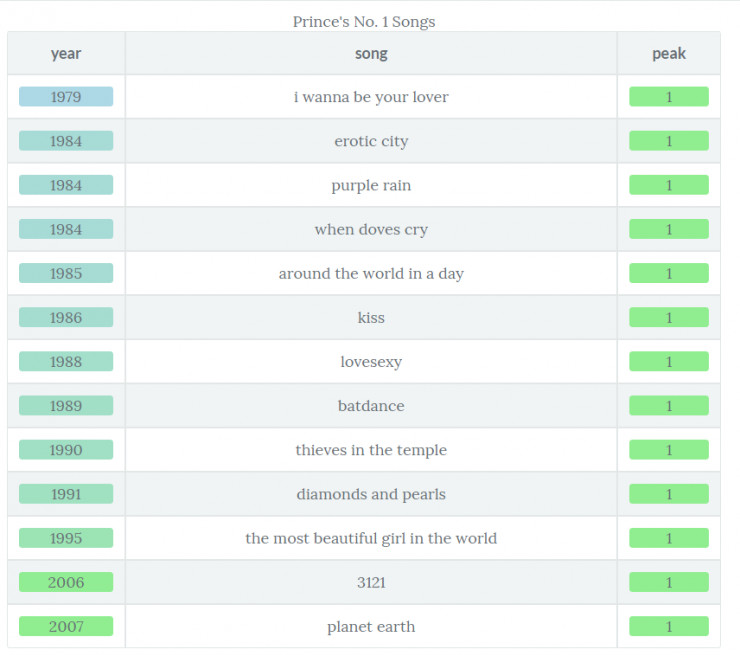Image resolution: width=740 pixels, height=656 pixels.
Task: Click the peak value for 'erotic city'
Action: tap(669, 141)
